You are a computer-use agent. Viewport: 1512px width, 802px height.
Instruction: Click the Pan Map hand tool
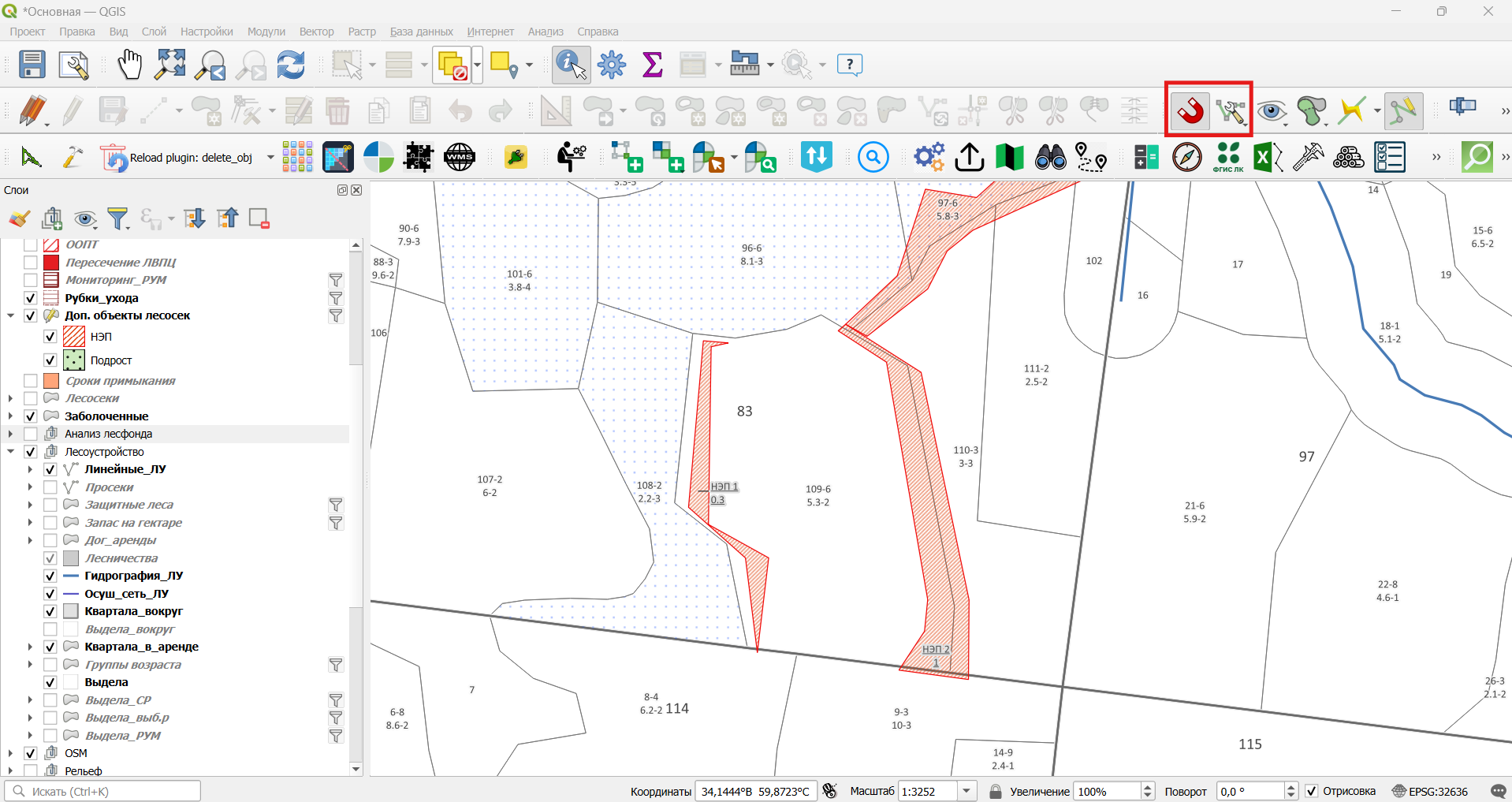129,65
